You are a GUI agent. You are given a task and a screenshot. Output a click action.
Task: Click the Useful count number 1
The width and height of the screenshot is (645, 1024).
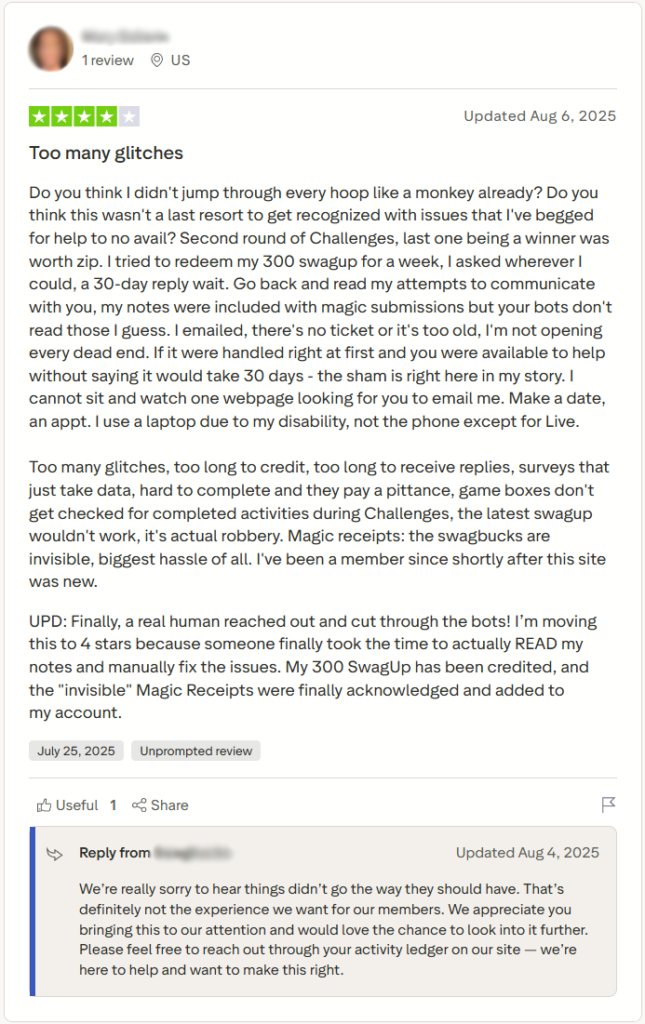tap(113, 805)
